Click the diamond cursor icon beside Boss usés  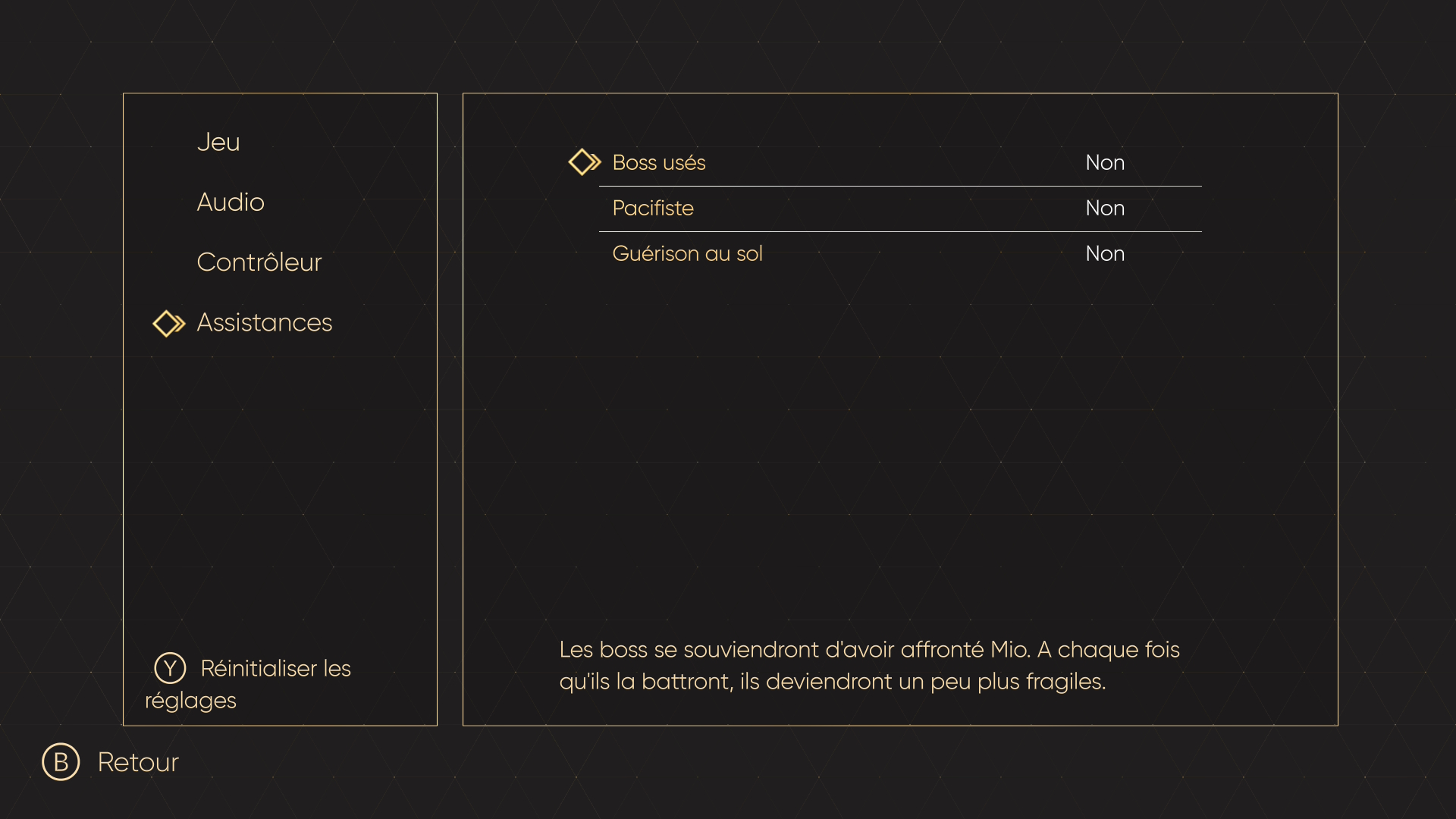point(584,162)
